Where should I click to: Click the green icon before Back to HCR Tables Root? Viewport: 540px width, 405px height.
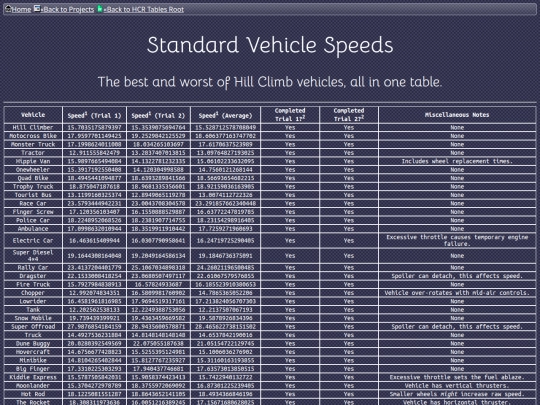(x=100, y=9)
